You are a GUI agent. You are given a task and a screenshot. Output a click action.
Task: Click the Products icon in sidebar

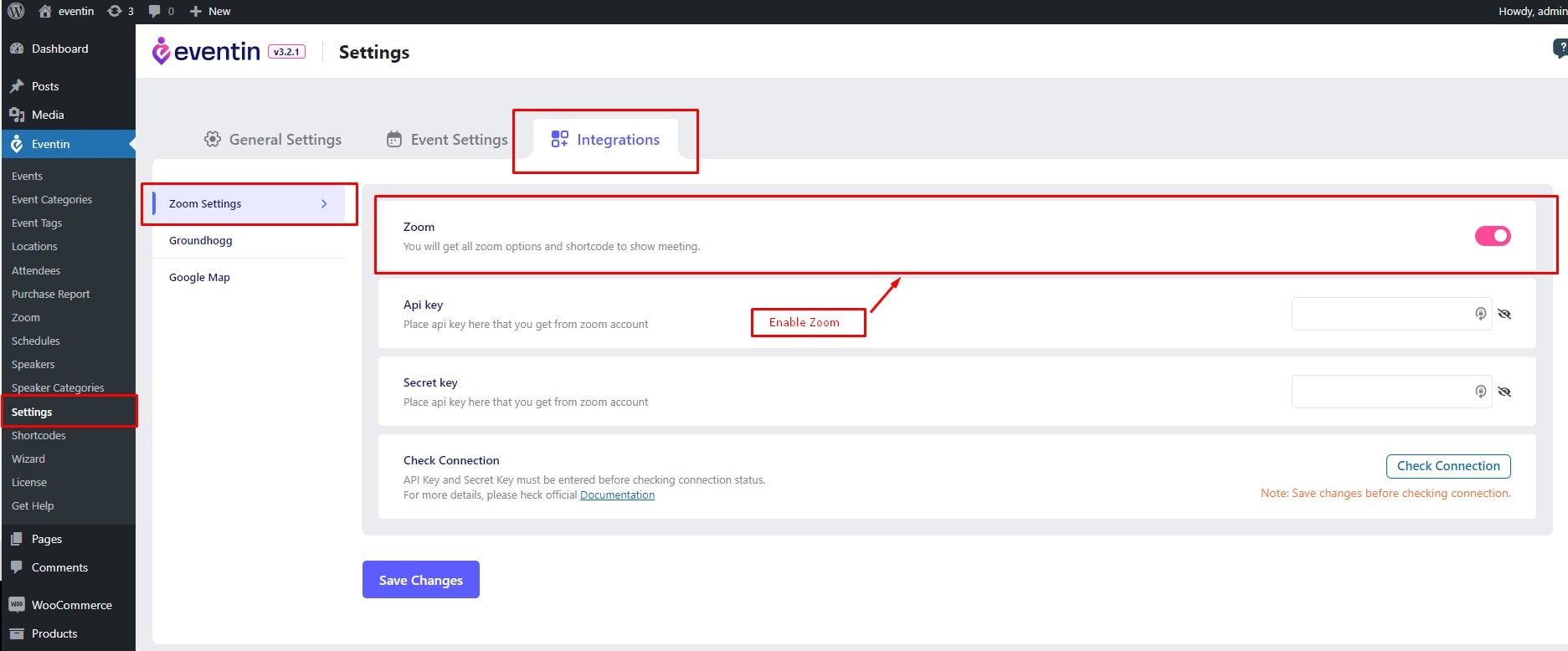pos(17,633)
